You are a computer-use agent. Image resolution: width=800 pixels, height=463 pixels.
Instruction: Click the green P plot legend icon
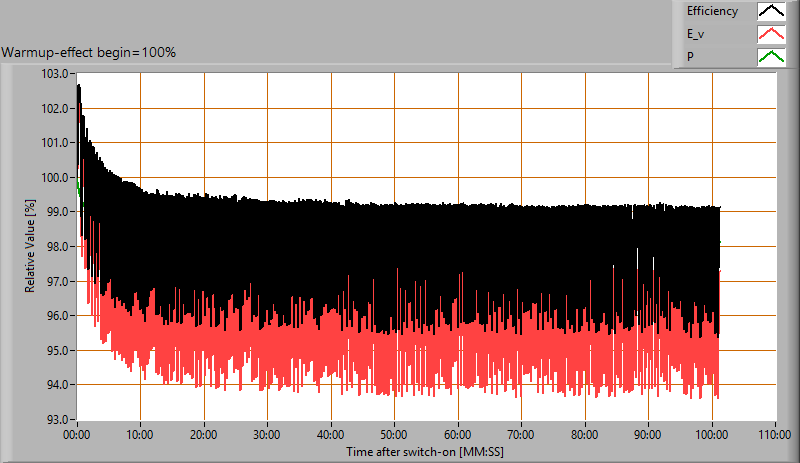[x=770, y=56]
